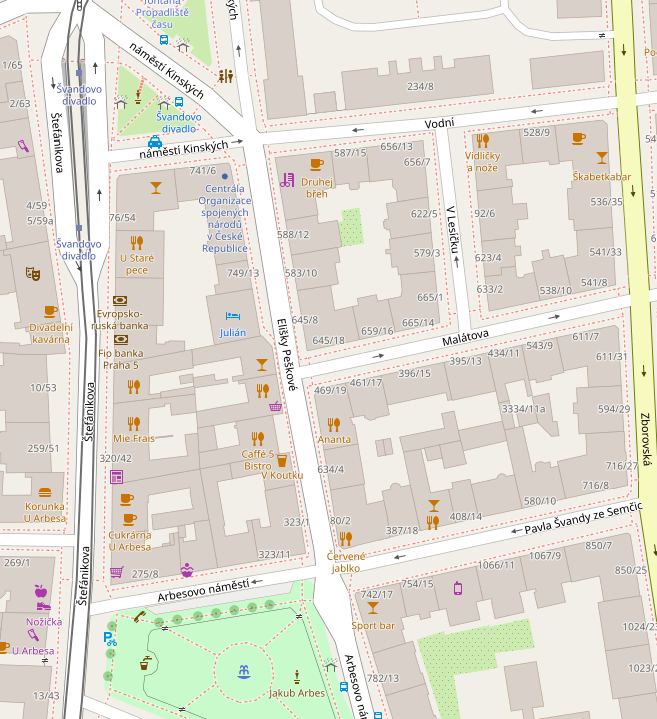The image size is (657, 719).
Task: Click the Centrála Organizace spojených národů label
Action: 225,218
